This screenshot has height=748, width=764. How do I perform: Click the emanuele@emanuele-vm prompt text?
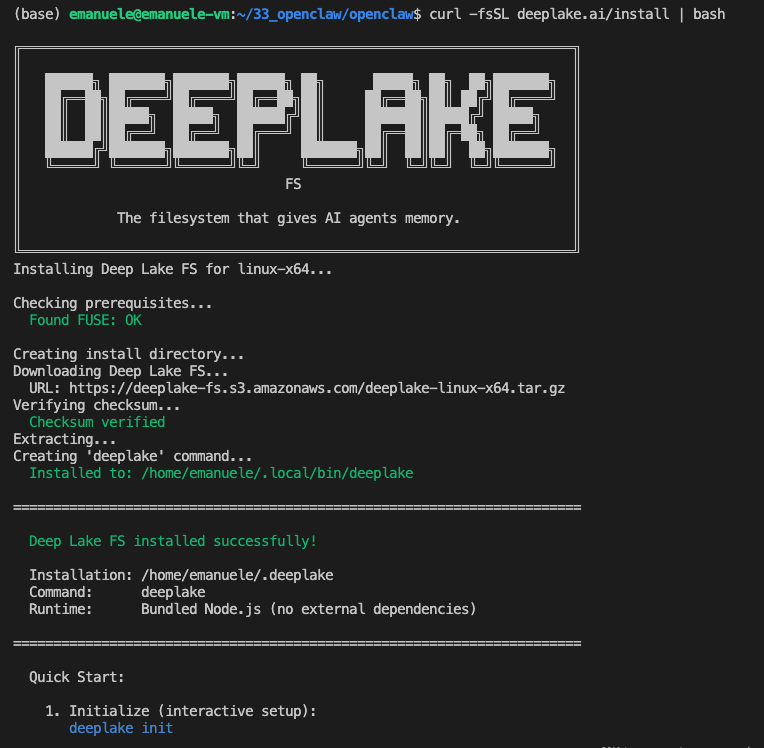[149, 14]
